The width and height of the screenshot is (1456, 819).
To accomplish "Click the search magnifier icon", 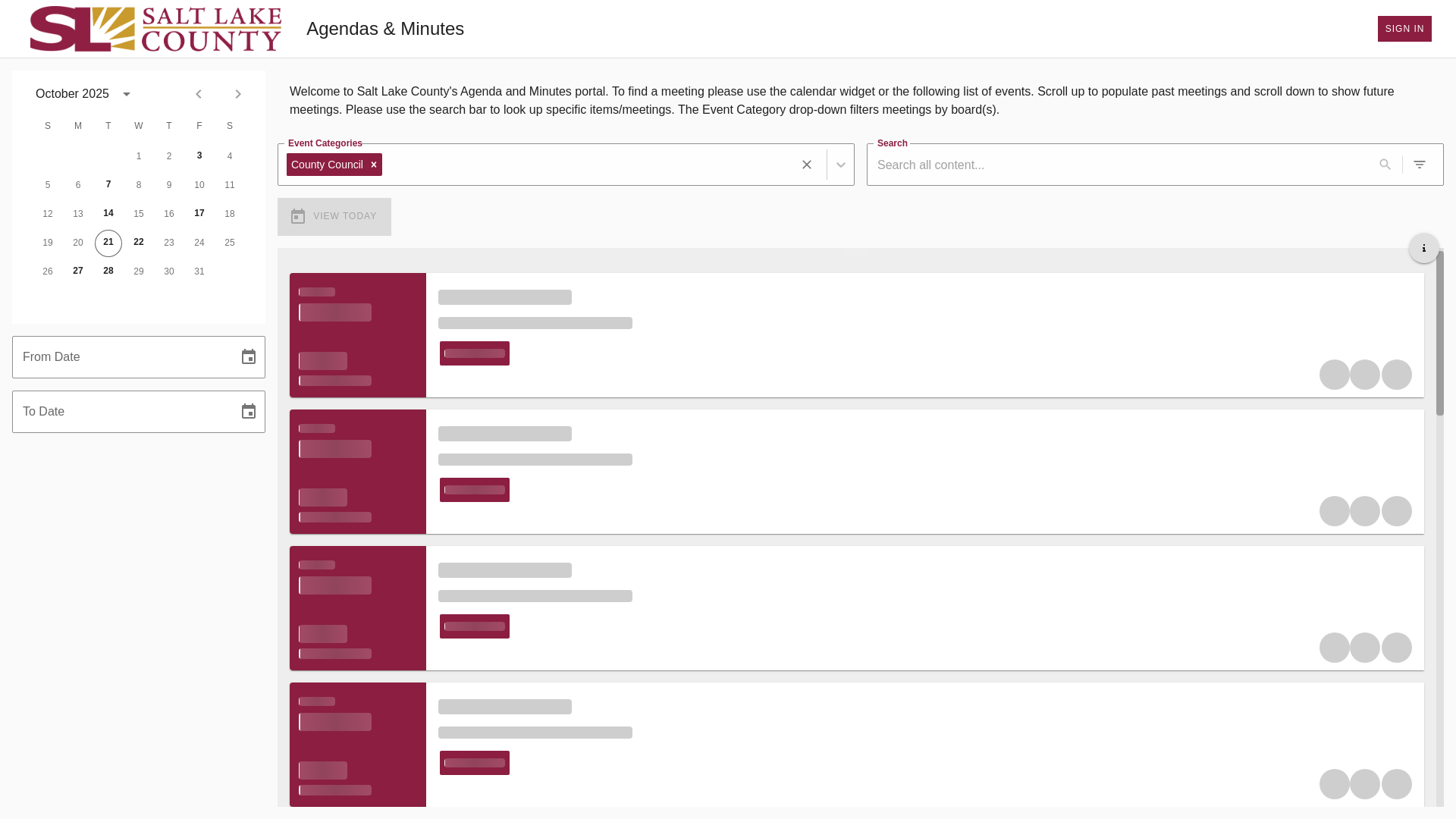I will click(1385, 165).
